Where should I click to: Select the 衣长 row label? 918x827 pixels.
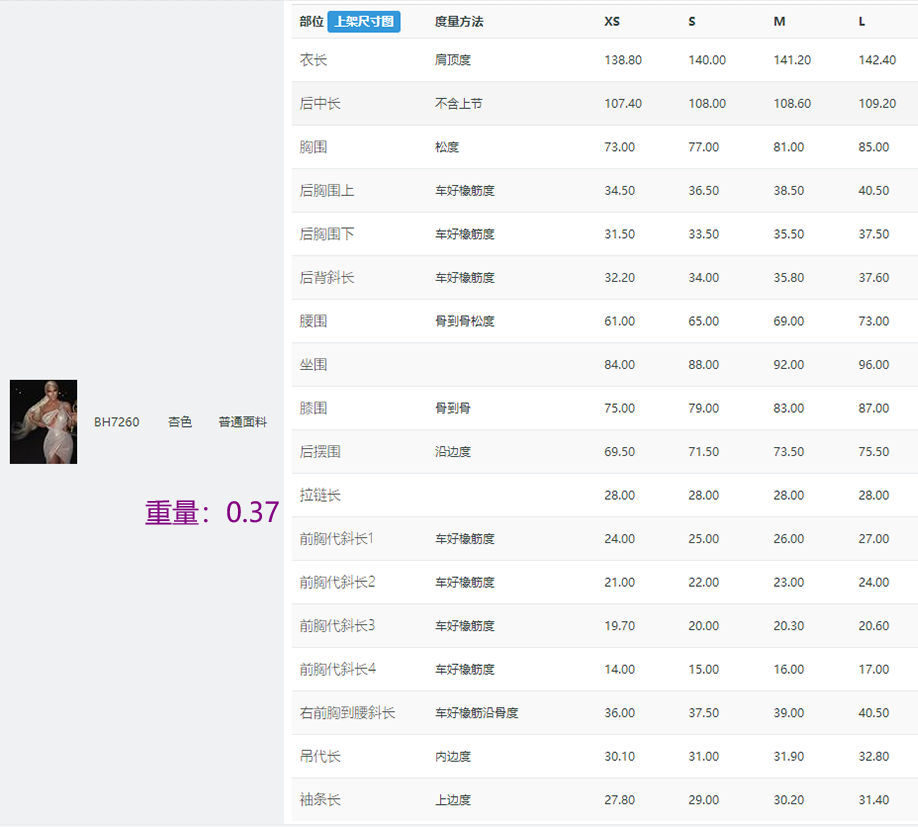pos(313,60)
